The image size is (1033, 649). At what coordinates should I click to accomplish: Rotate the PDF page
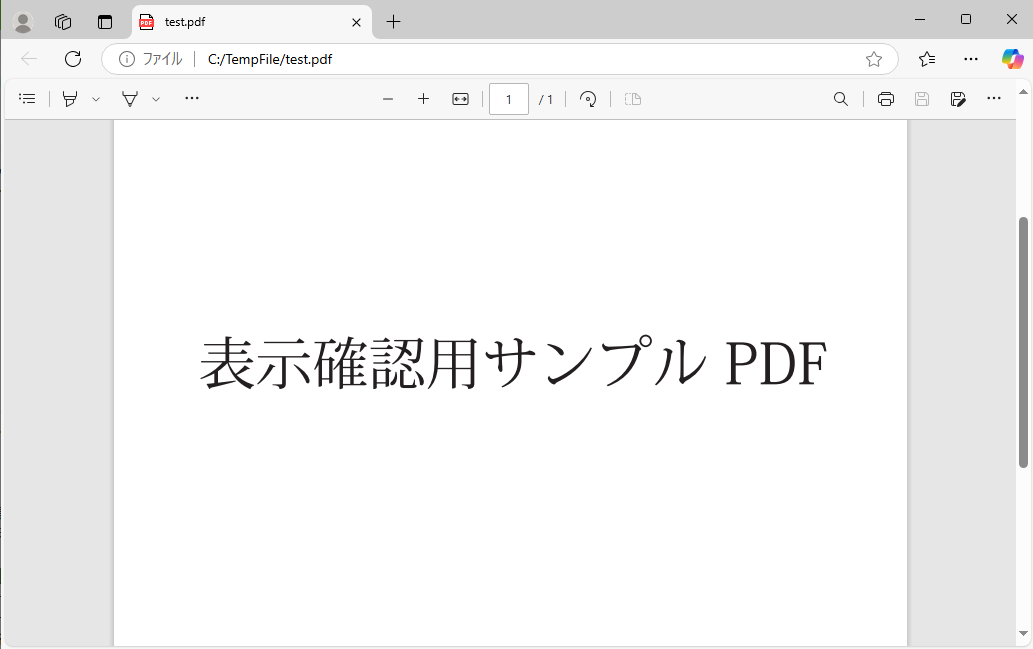point(588,99)
